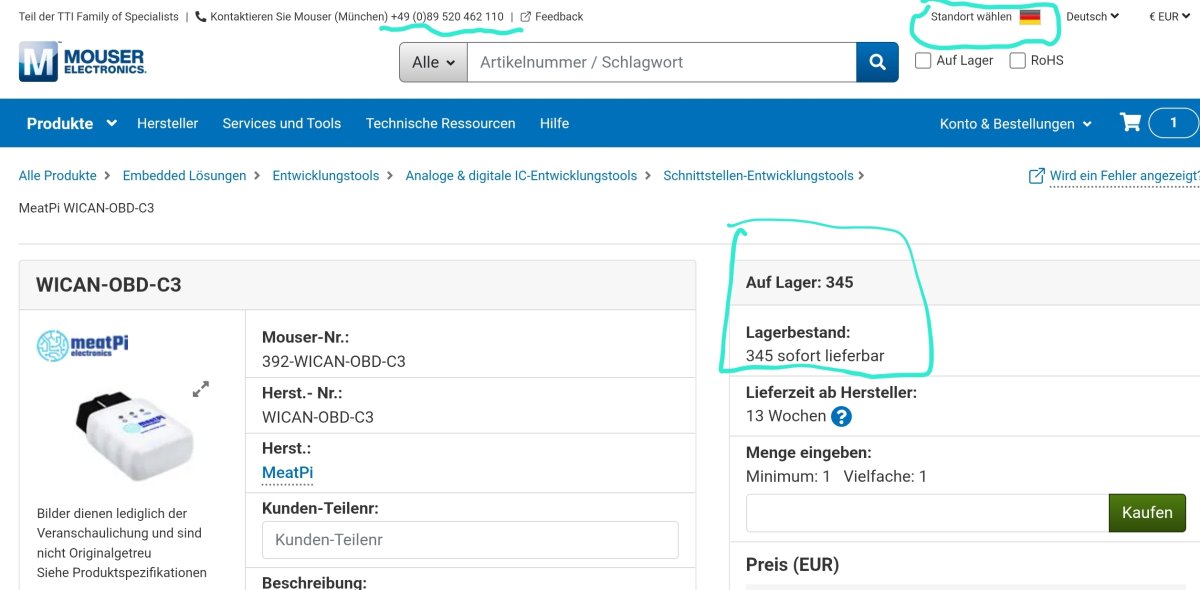
Task: Click the magnifying glass search button
Action: coord(877,62)
